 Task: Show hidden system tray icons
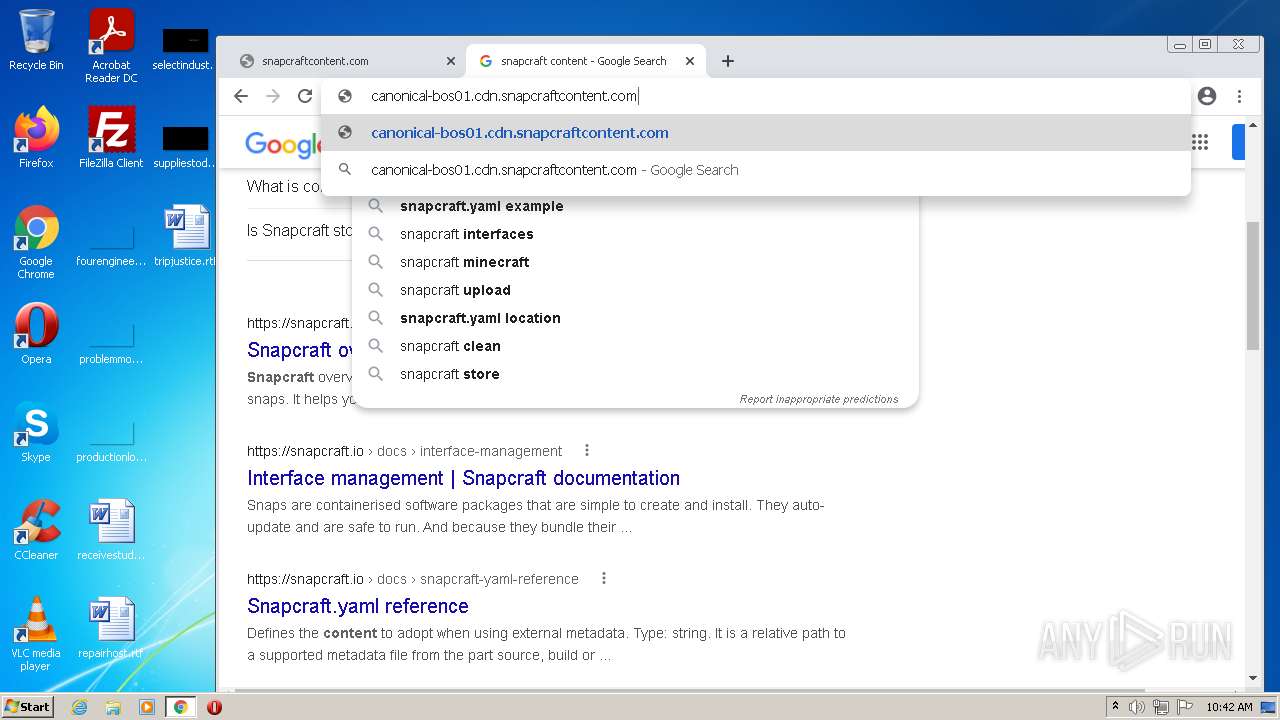click(x=1115, y=707)
